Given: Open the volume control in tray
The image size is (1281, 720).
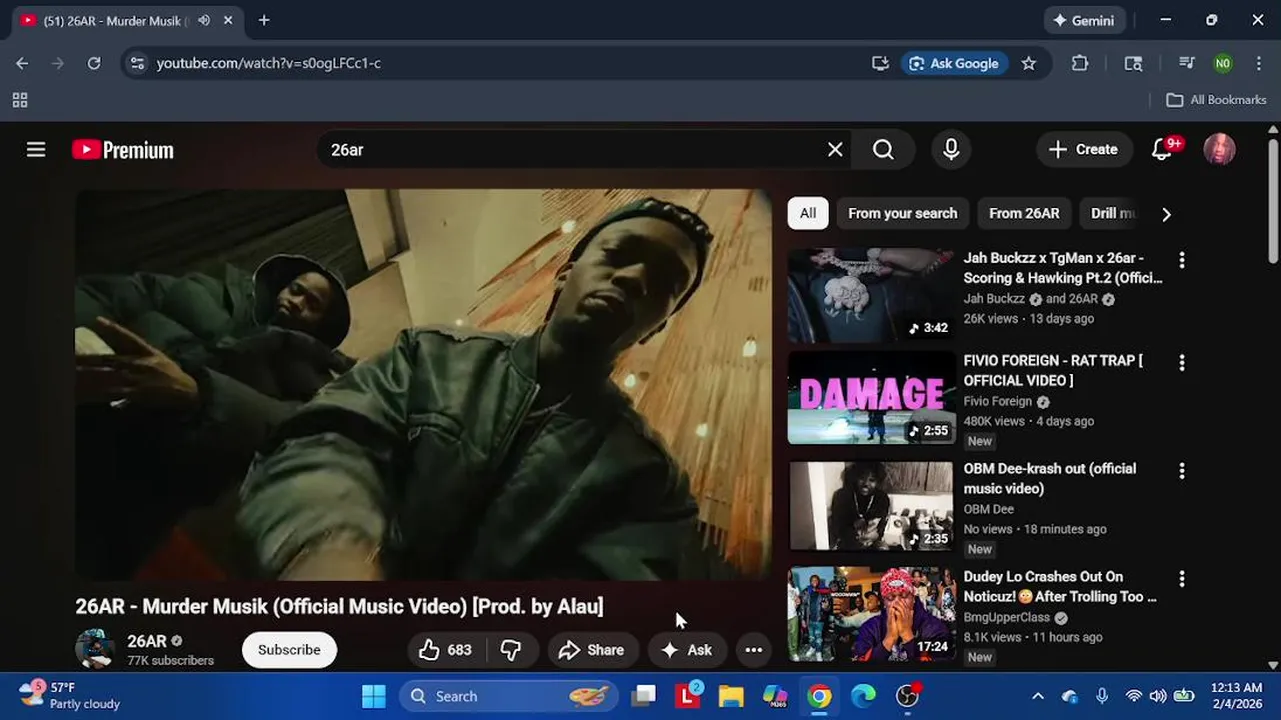Looking at the screenshot, I should pyautogui.click(x=1158, y=696).
